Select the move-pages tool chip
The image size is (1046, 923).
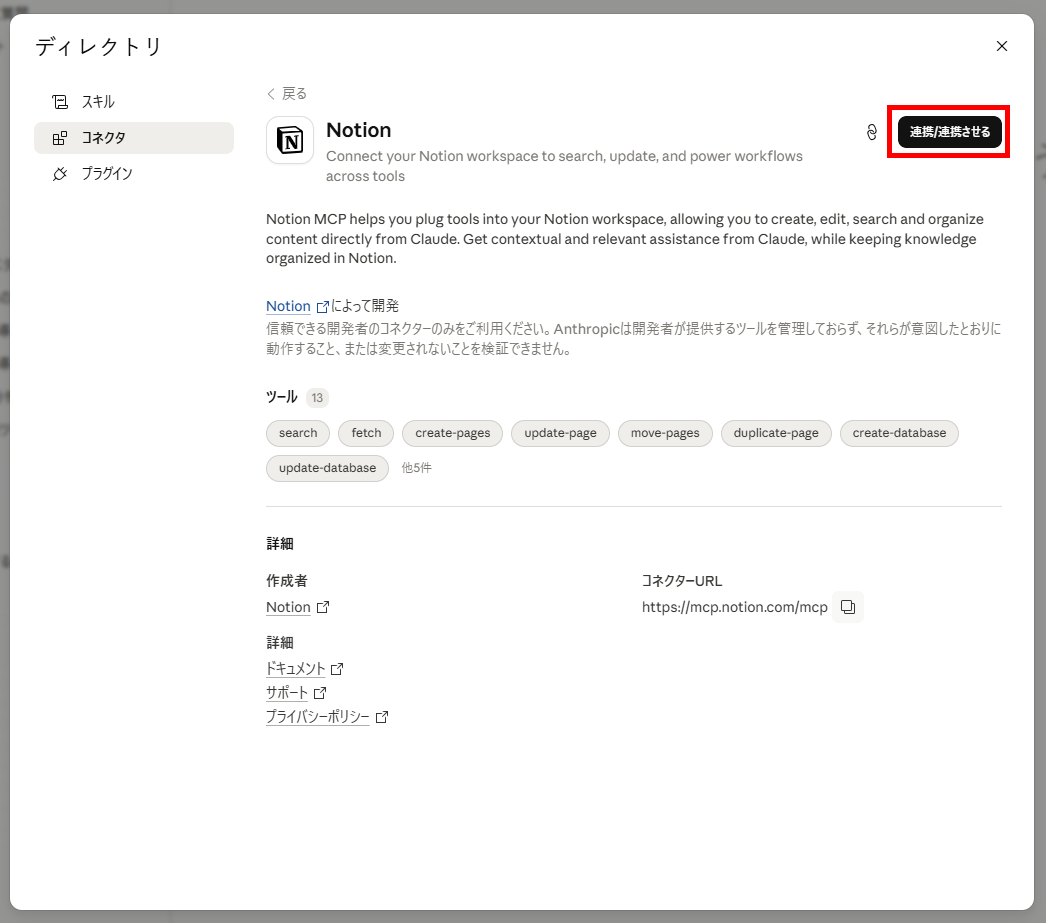click(665, 433)
